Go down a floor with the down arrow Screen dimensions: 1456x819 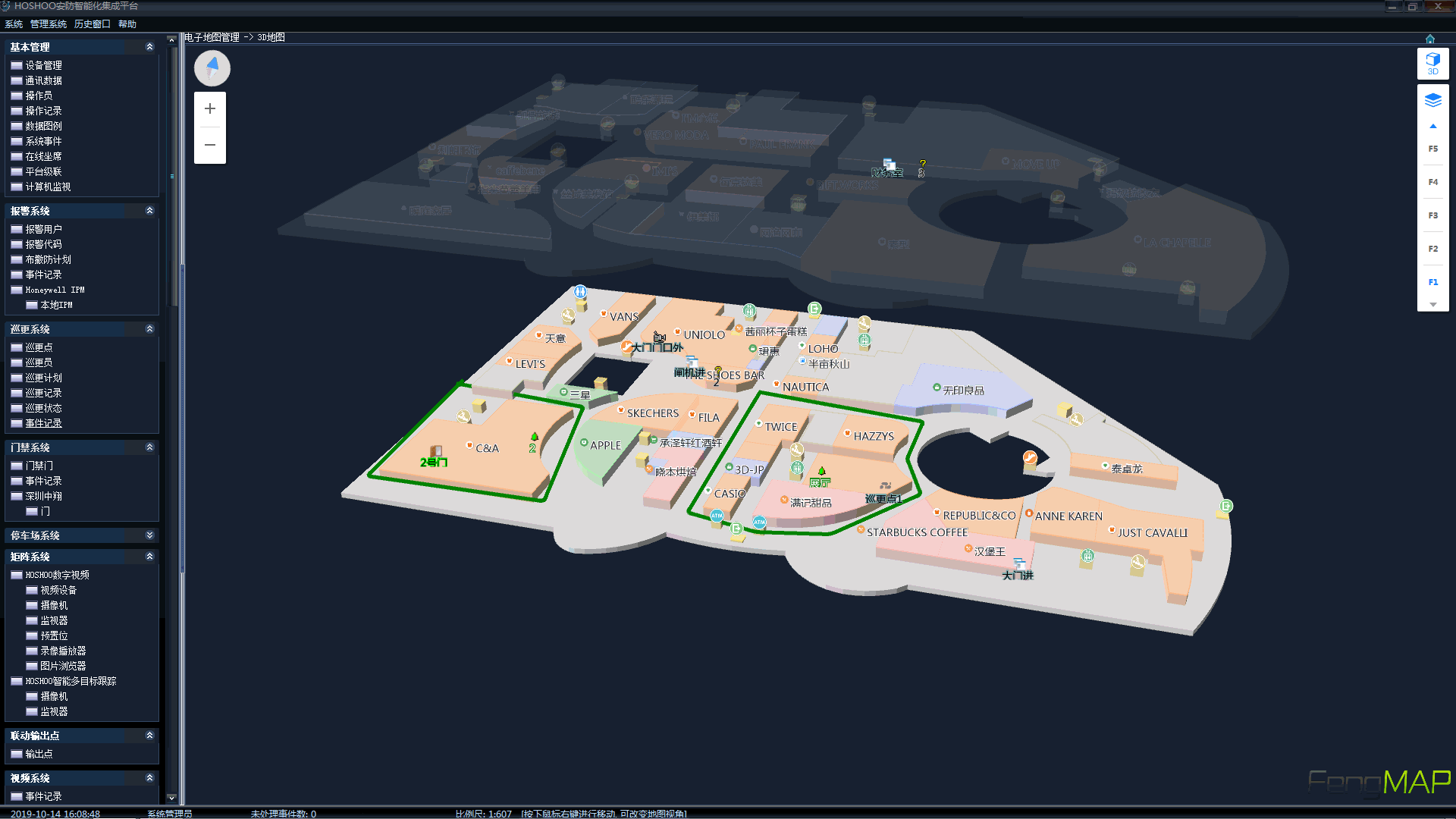(1432, 304)
